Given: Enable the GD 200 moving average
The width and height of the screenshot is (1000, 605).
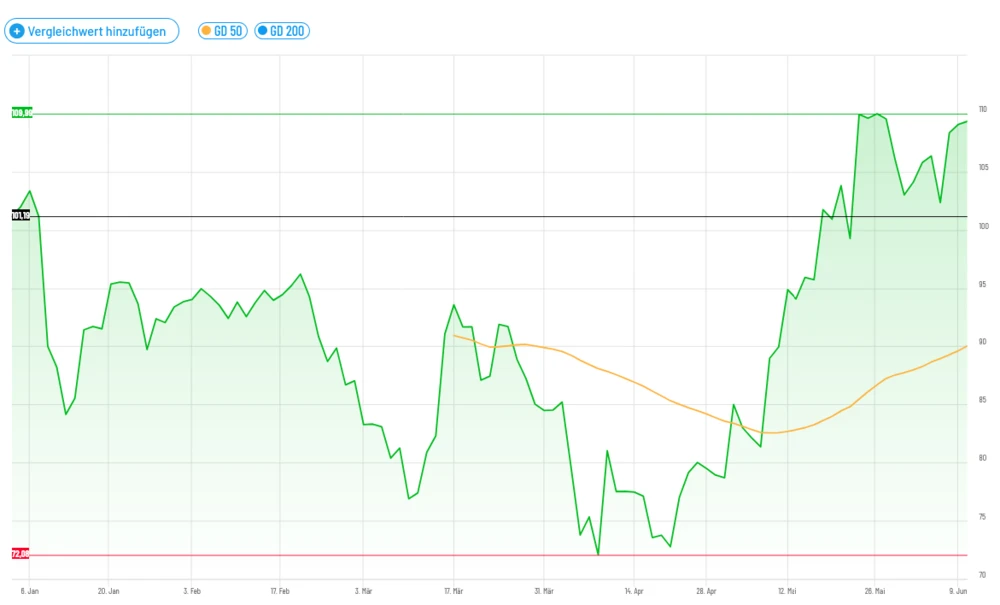Looking at the screenshot, I should [x=282, y=31].
